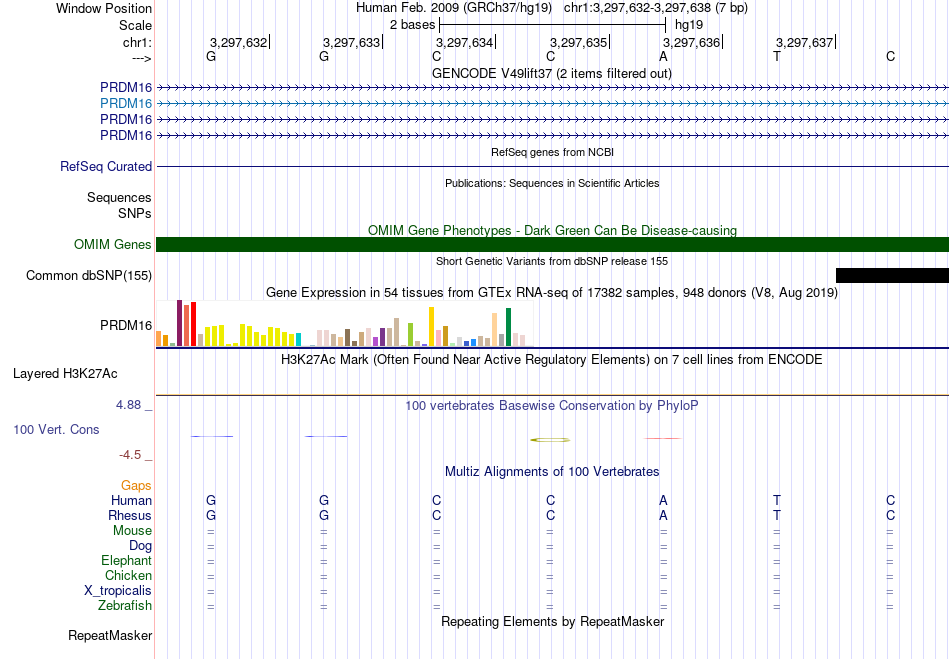
Task: Select the X_tropicalis species label
Action: 118,591
